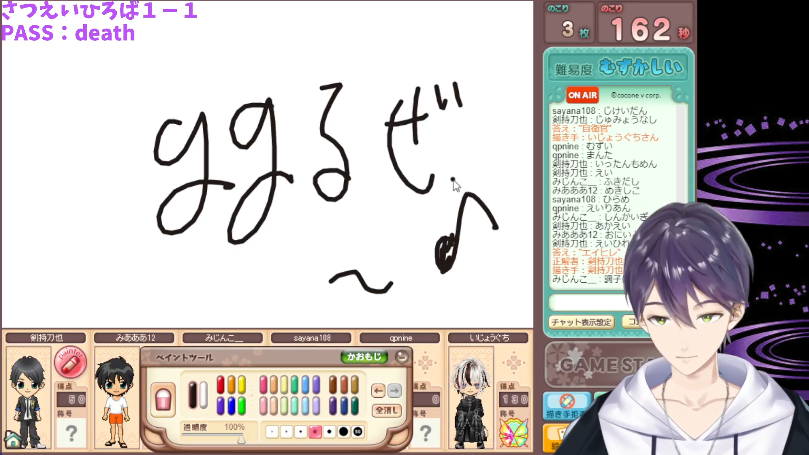Screen dimensions: 809x455
Task: Pick the vivid purple color pen
Action: (220, 406)
